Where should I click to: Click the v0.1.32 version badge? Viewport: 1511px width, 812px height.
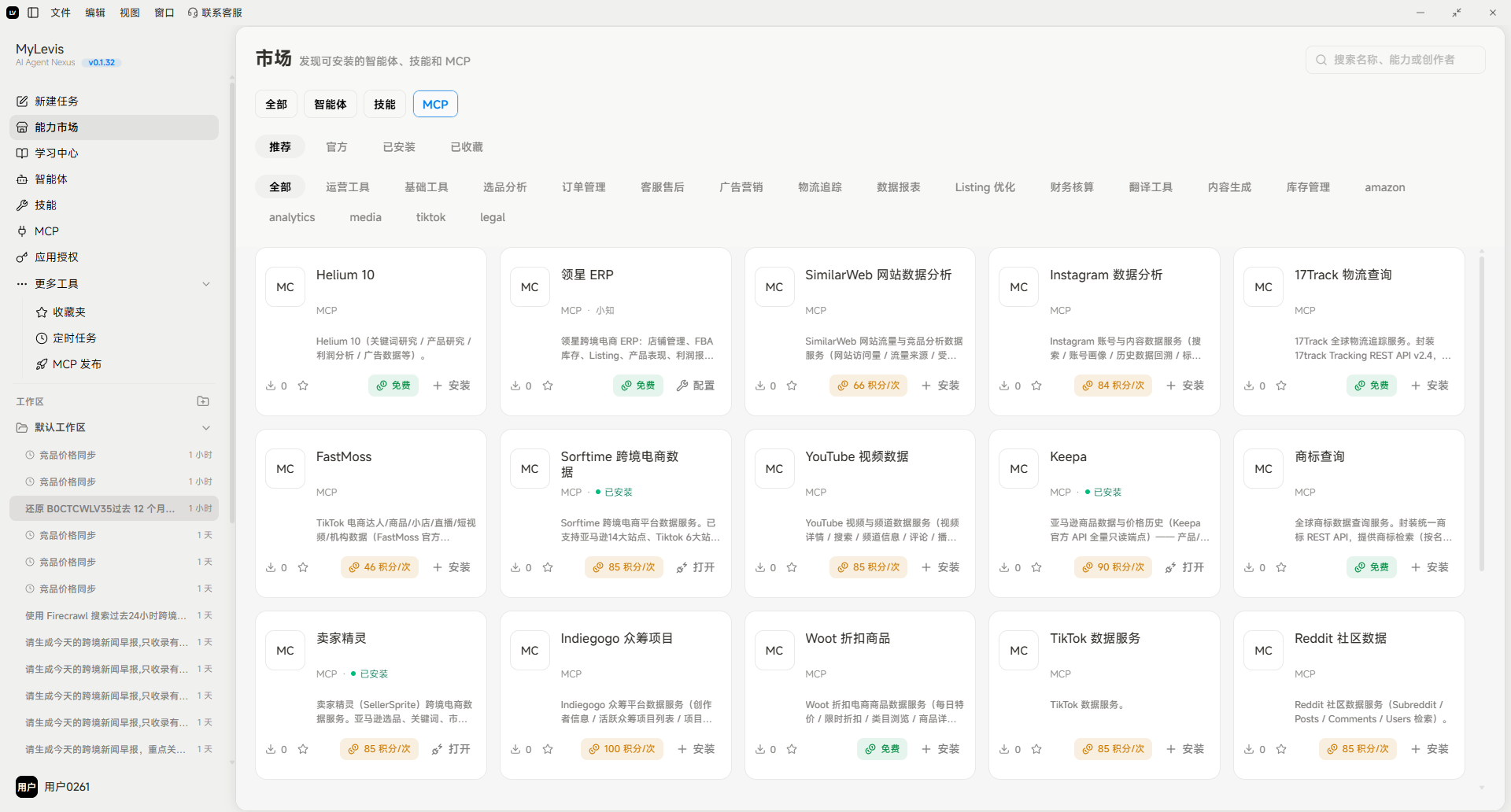click(102, 63)
